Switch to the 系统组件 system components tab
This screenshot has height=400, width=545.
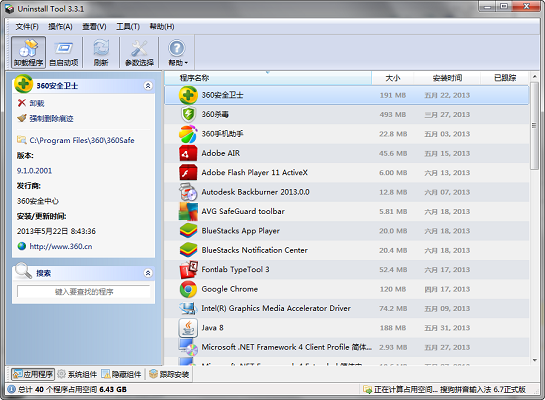pos(77,374)
